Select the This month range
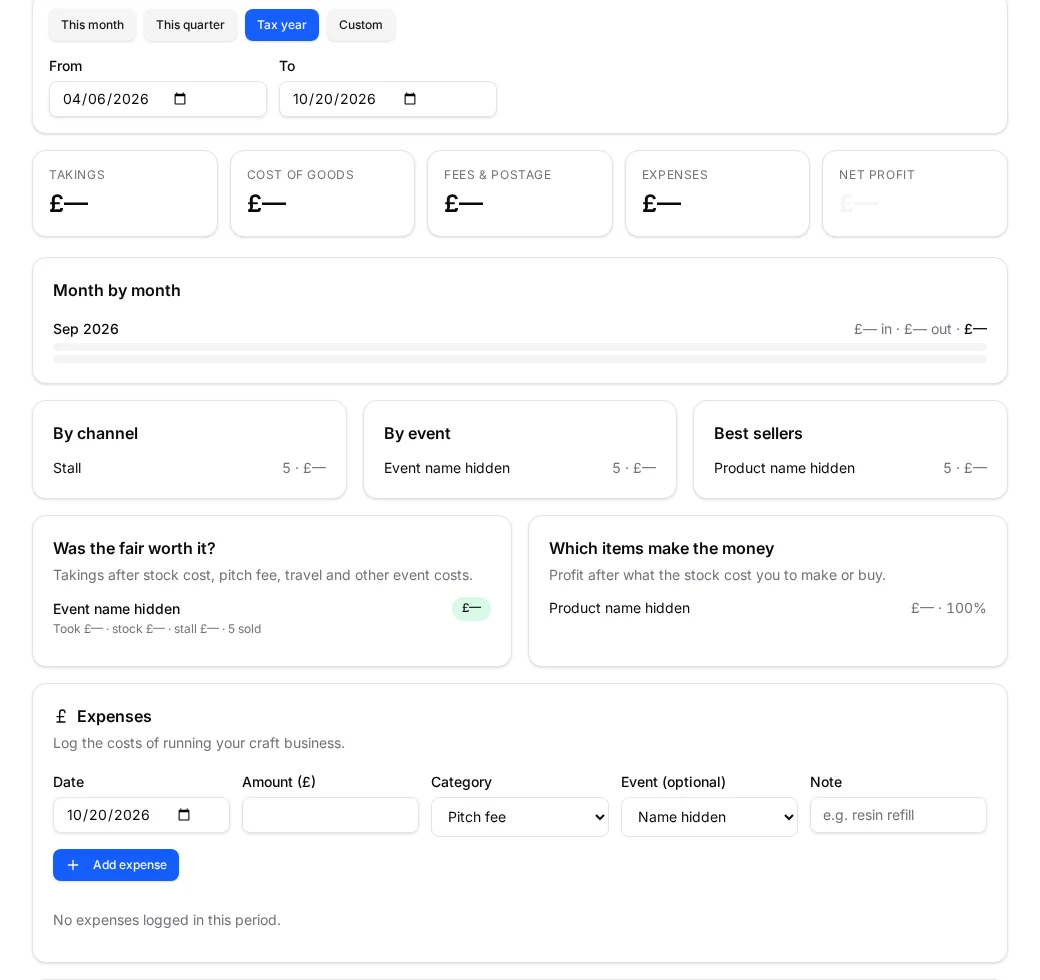Viewport: 1040px width, 980px height. 92,25
